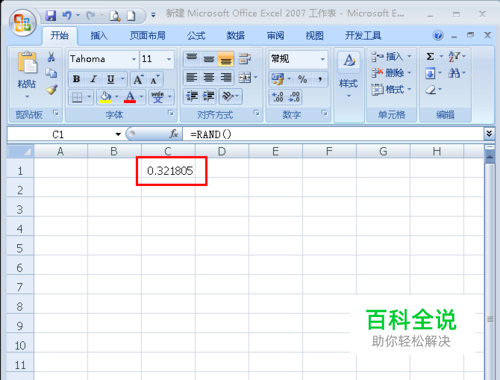
Task: Toggle top vertical alignment
Action: click(x=192, y=59)
